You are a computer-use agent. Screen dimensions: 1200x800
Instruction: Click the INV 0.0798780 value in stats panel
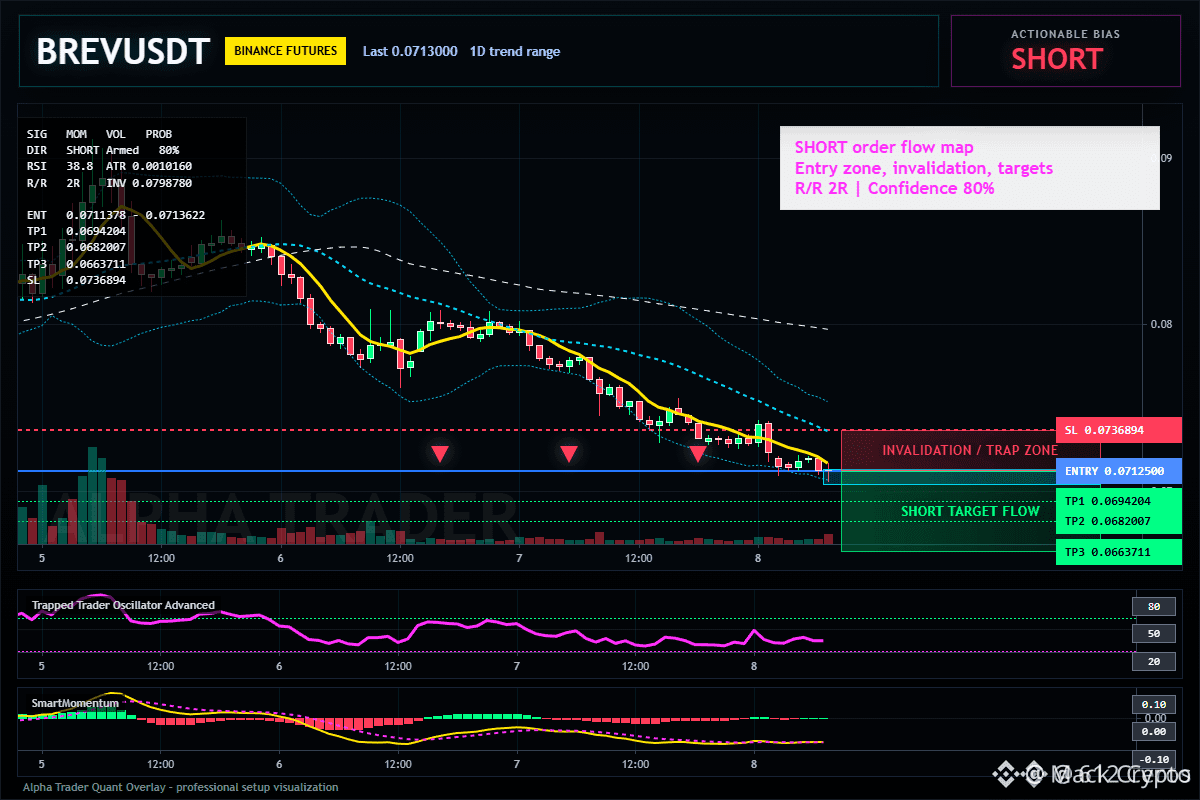coord(149,183)
